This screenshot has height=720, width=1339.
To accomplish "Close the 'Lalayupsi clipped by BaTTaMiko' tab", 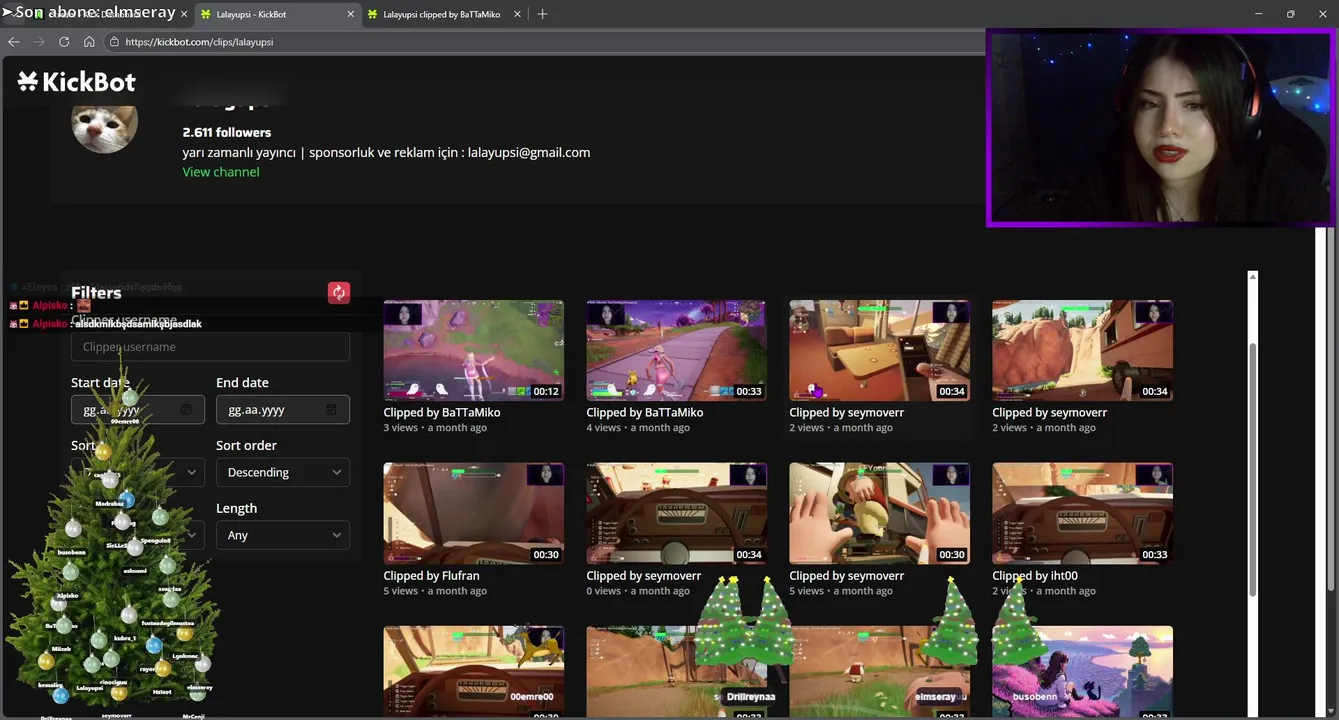I will click(x=517, y=14).
